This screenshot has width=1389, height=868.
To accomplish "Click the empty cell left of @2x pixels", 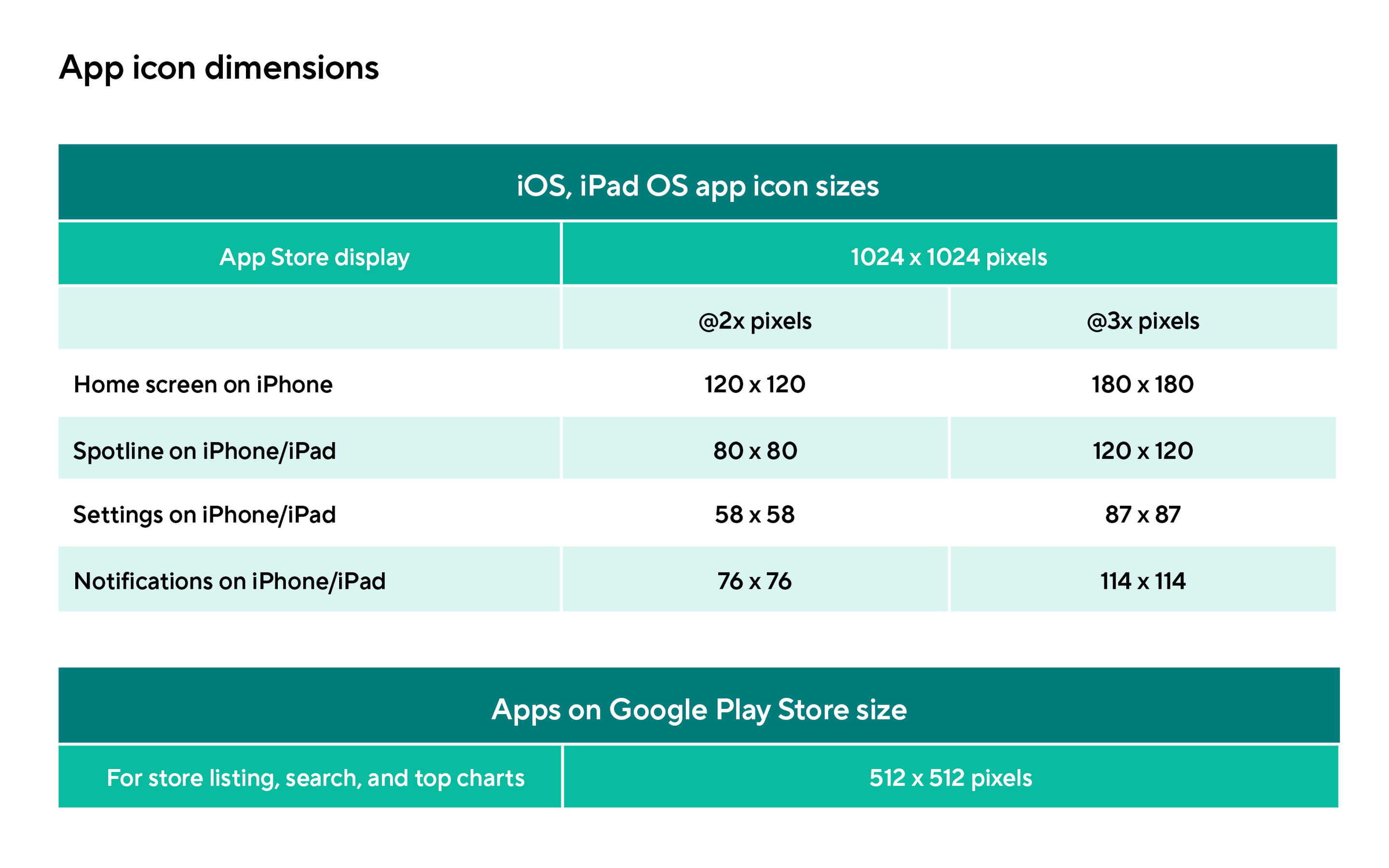I will click(309, 318).
